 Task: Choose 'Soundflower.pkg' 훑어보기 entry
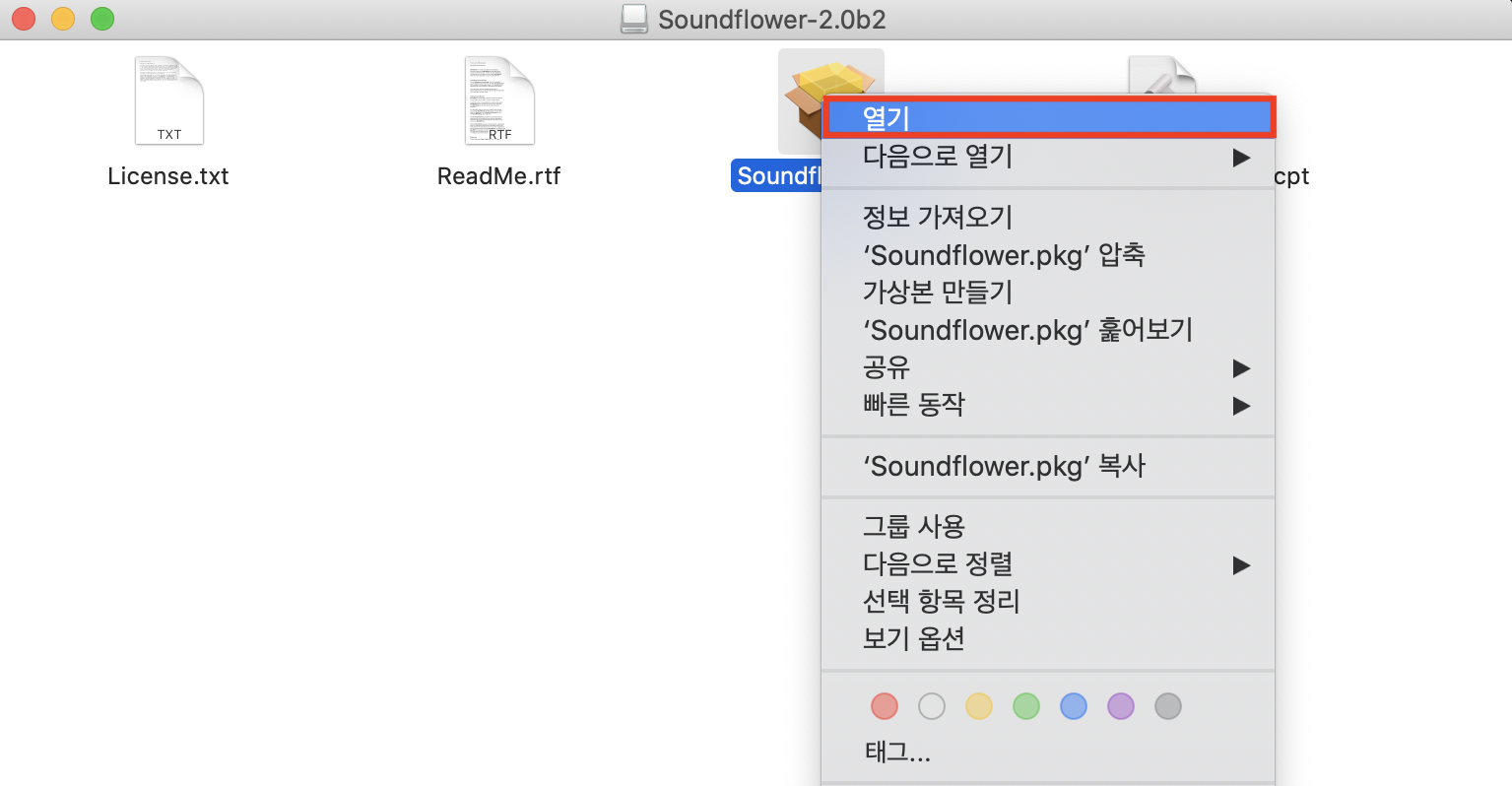click(1048, 330)
